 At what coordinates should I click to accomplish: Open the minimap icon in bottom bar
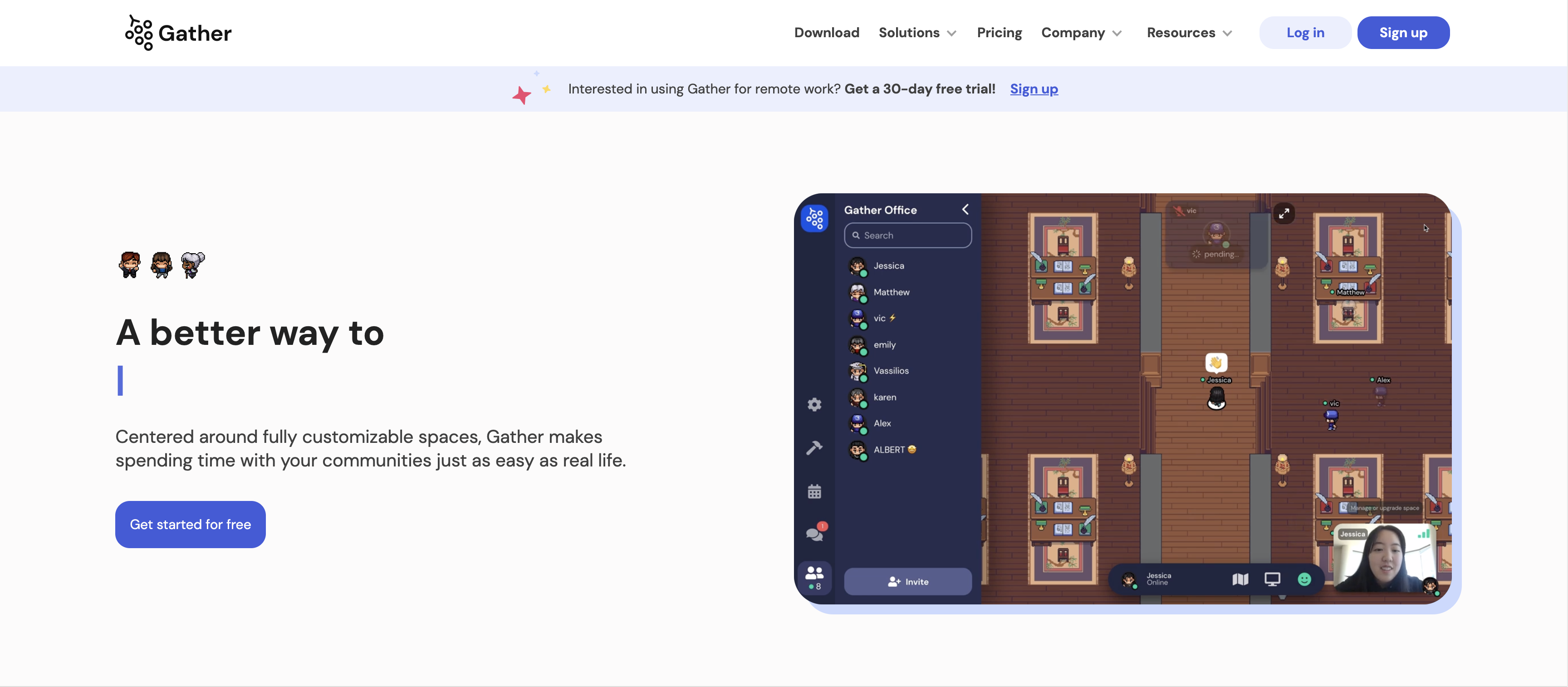coord(1240,579)
